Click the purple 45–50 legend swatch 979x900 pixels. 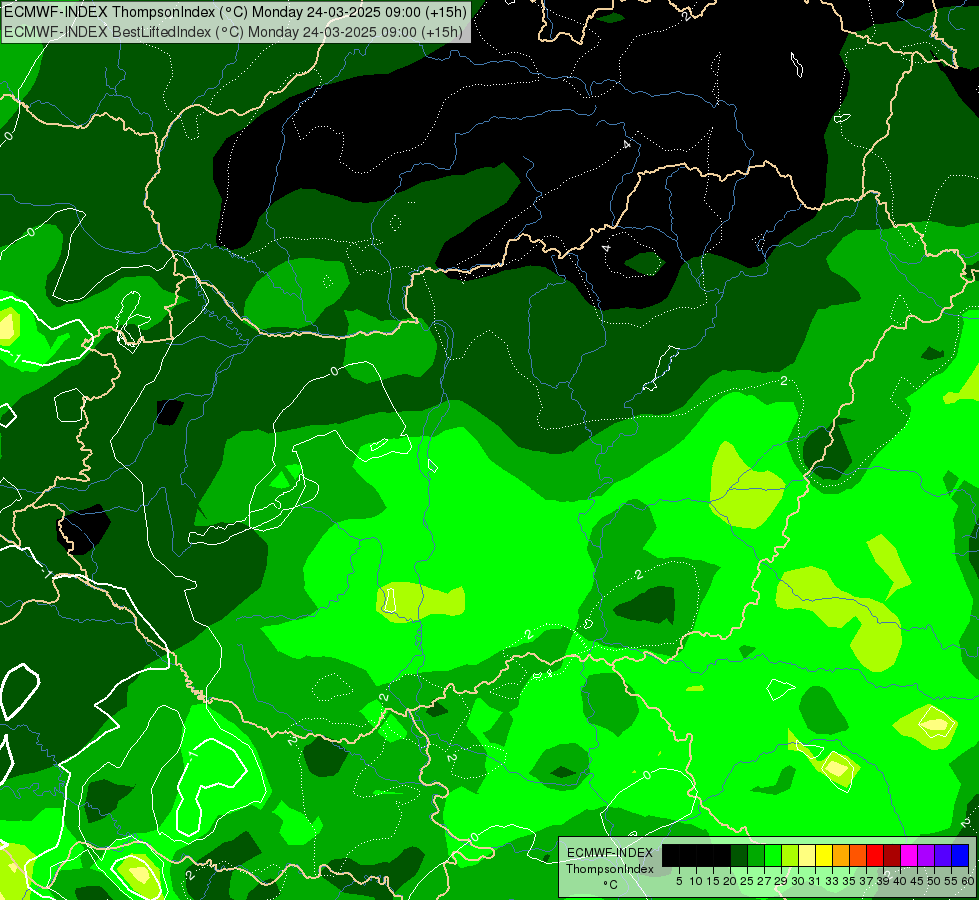pos(926,855)
